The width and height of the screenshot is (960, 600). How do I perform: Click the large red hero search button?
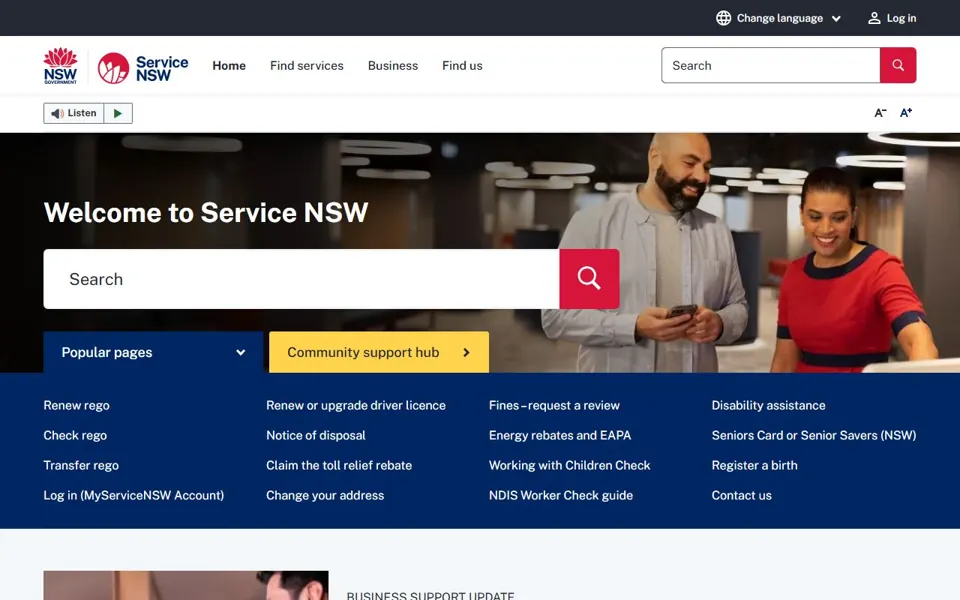pyautogui.click(x=589, y=279)
